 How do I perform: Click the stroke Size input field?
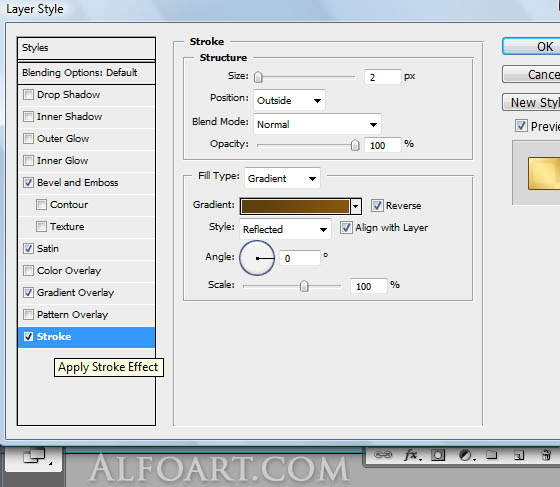[x=382, y=77]
